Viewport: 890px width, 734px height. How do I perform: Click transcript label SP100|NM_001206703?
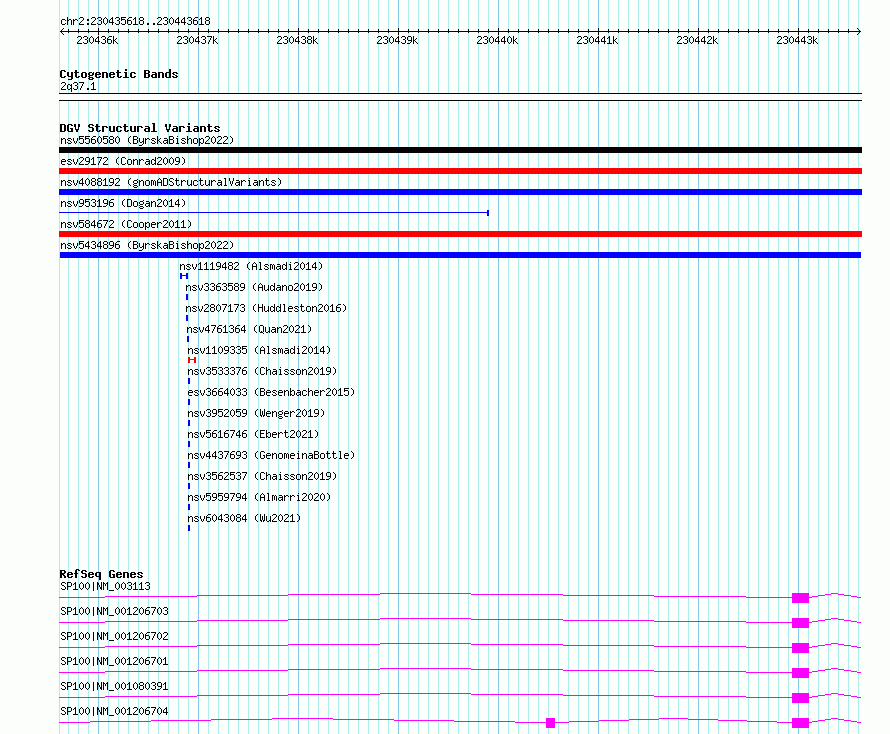(114, 611)
